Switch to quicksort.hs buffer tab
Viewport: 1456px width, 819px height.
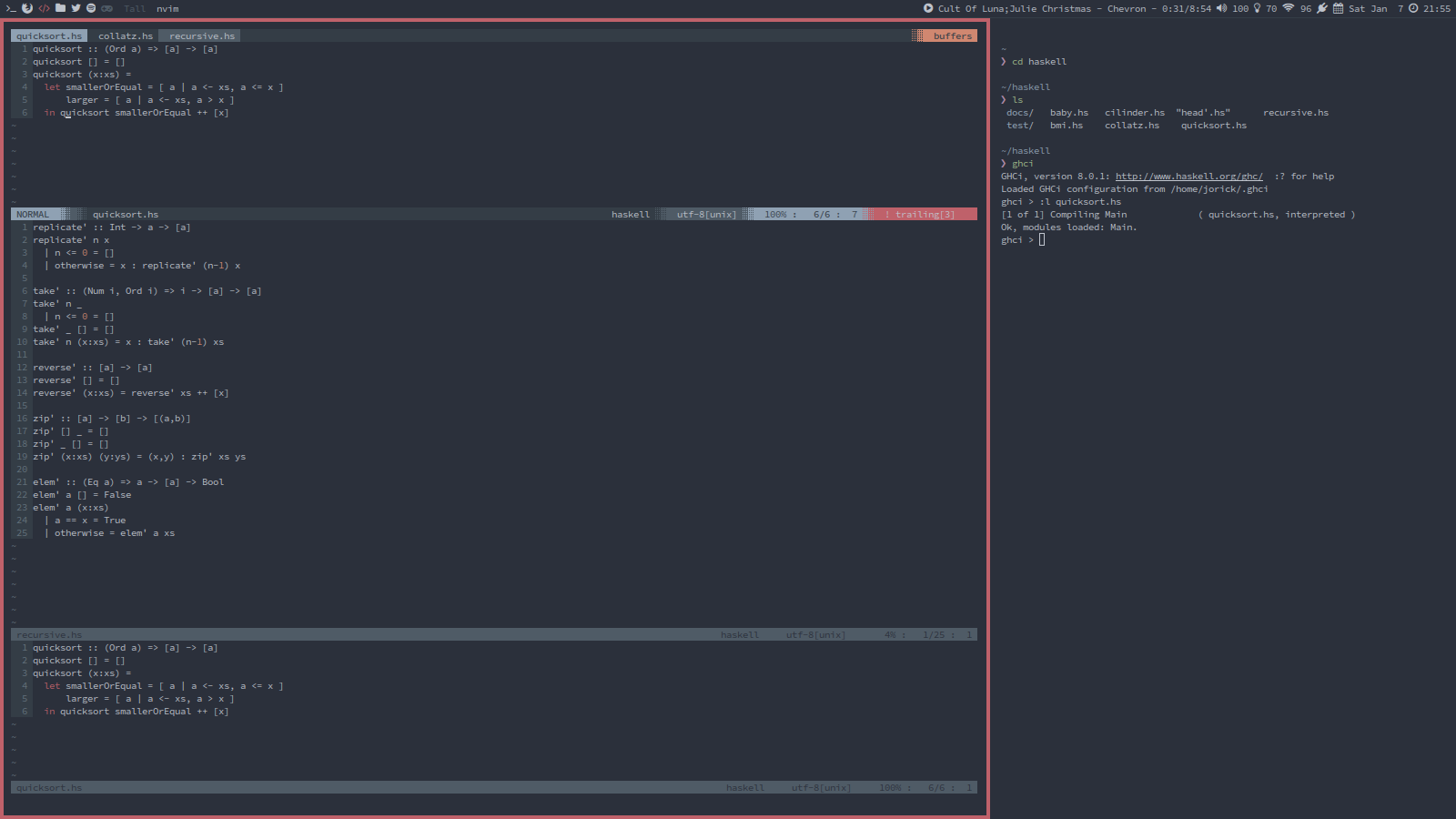tap(49, 36)
